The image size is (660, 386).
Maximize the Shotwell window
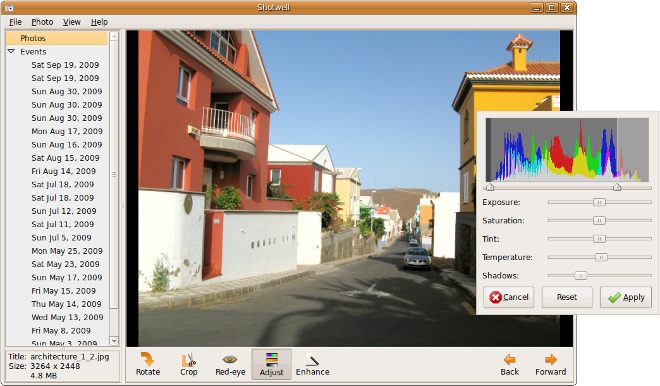point(552,8)
